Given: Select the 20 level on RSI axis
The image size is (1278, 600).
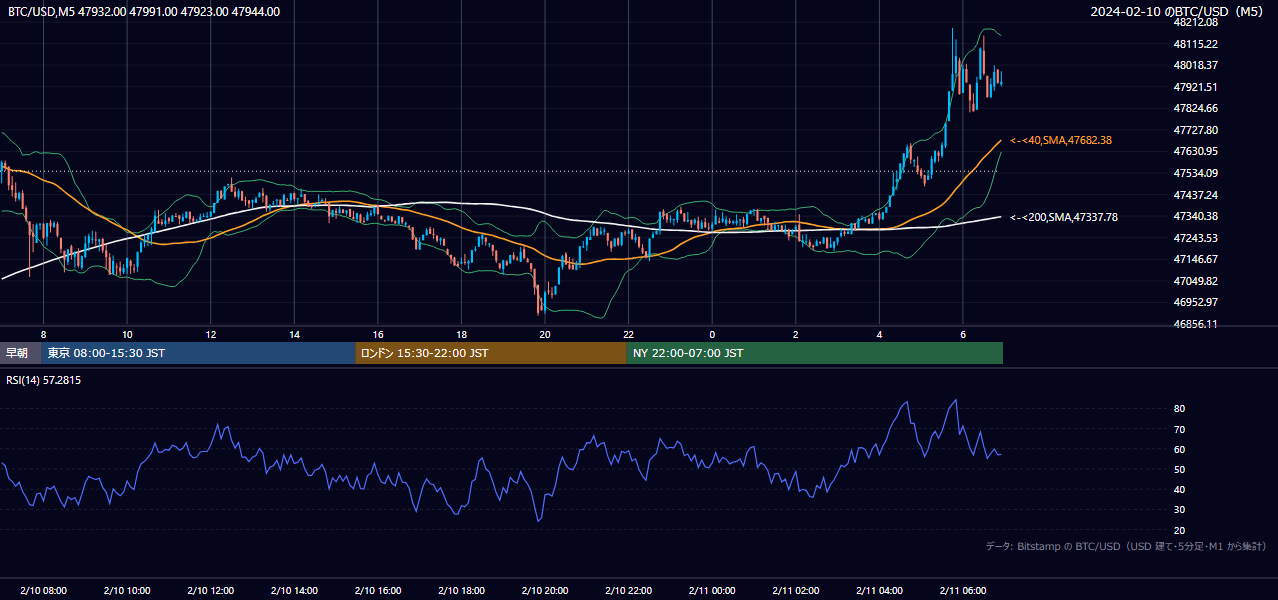Looking at the screenshot, I should coord(1180,530).
